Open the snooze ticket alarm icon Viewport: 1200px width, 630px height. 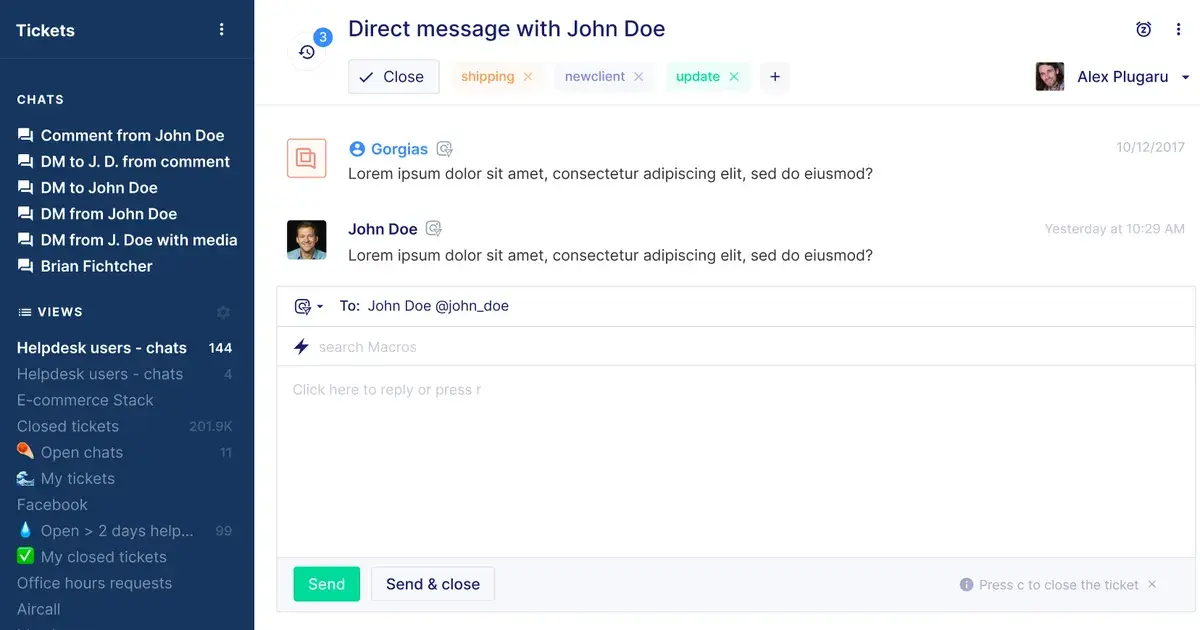click(x=1143, y=29)
